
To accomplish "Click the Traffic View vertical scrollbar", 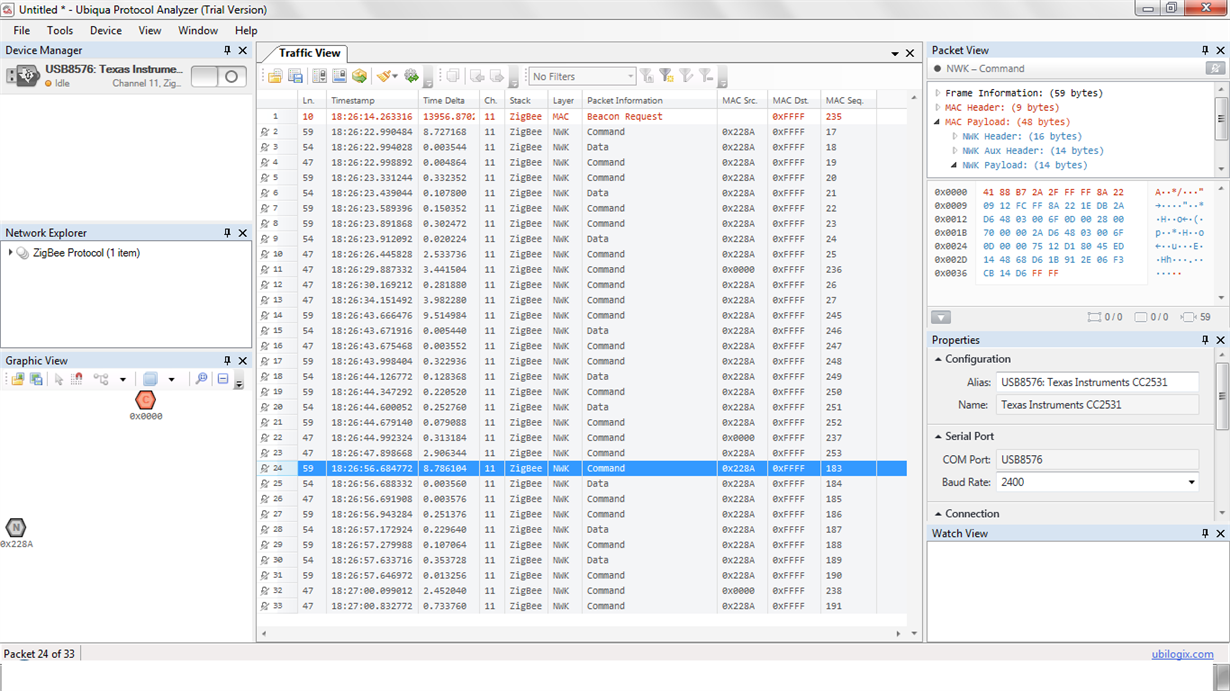I will pyautogui.click(x=914, y=365).
